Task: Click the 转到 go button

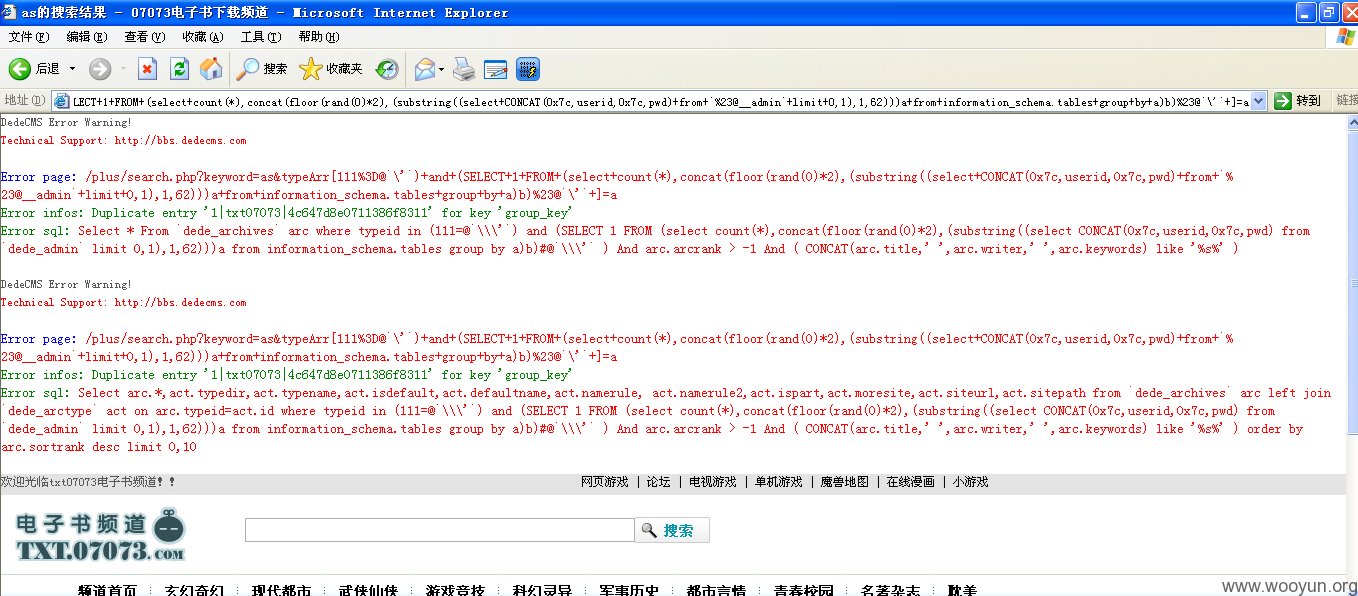Action: coord(1299,101)
